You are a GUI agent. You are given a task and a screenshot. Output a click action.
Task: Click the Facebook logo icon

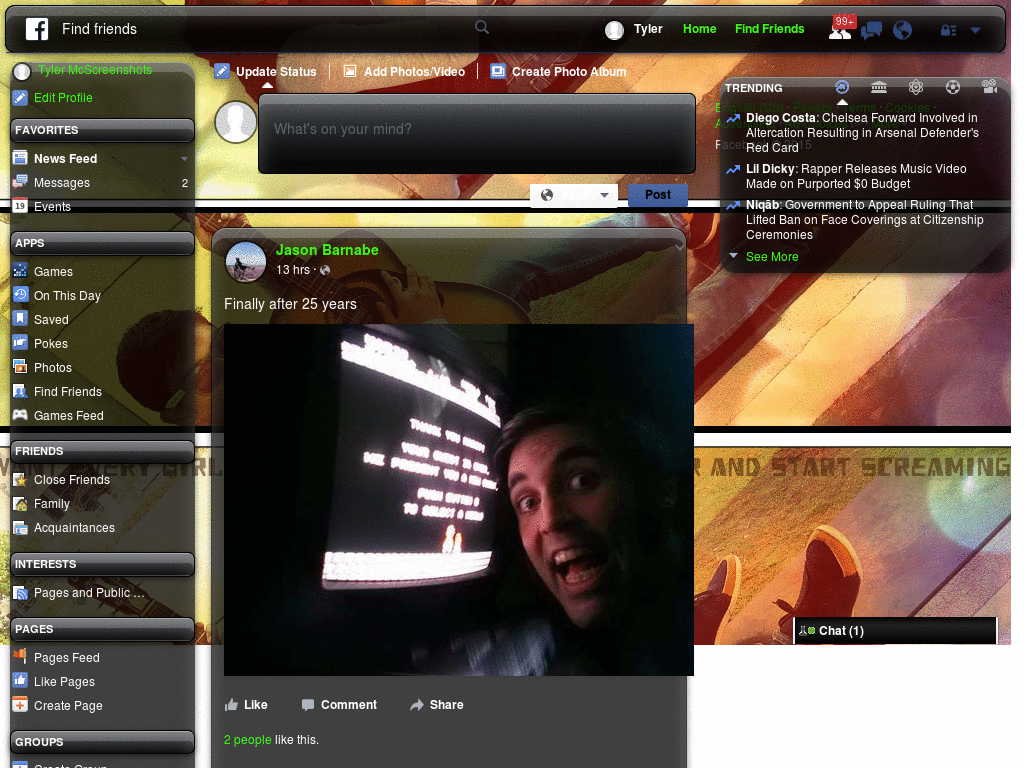[x=37, y=29]
